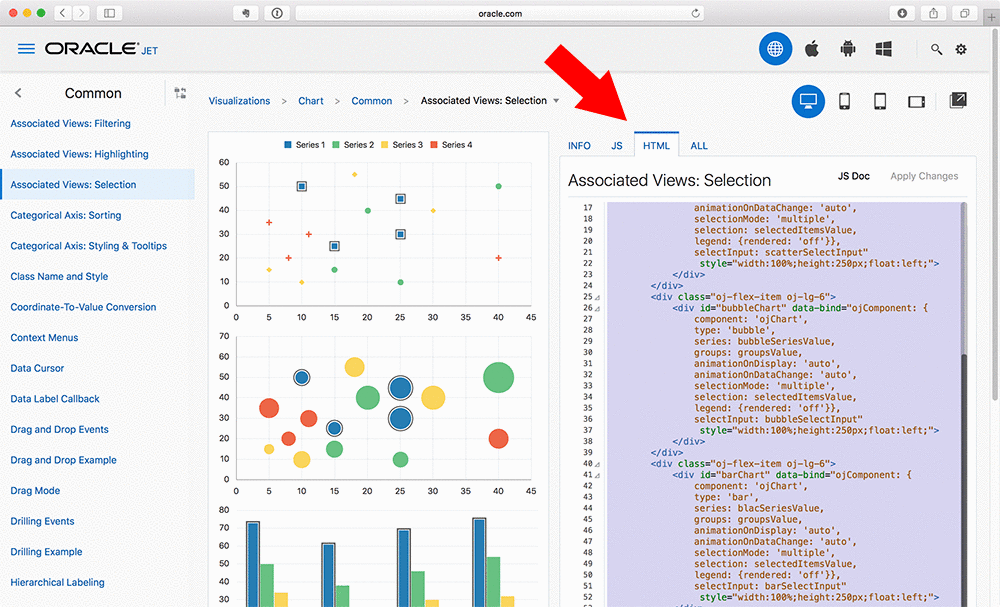1000x607 pixels.
Task: Click the tree view icon beside Common
Action: [180, 93]
